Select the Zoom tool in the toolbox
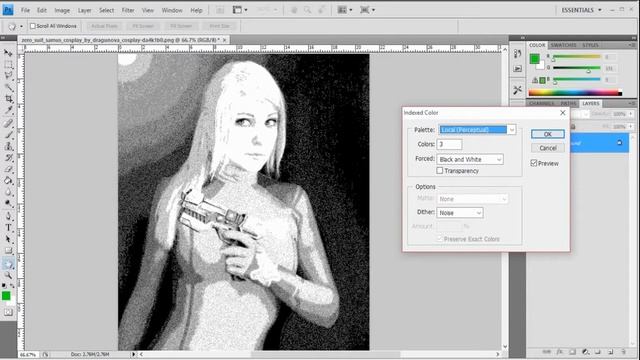Screen dimensions: 640x360 [8, 275]
